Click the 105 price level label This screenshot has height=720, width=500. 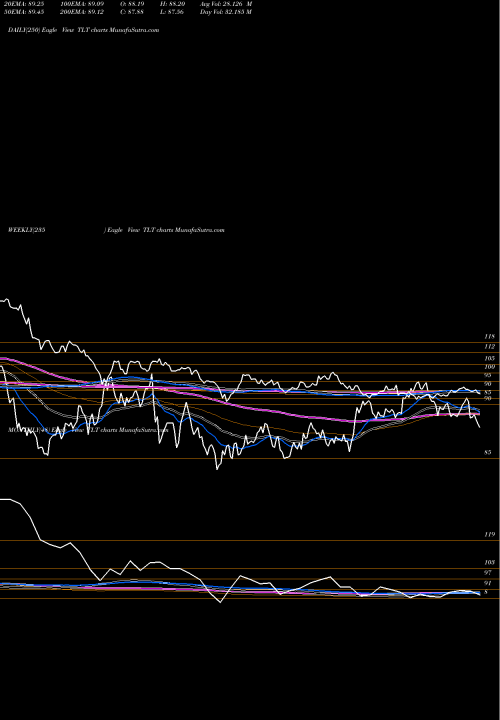click(490, 358)
